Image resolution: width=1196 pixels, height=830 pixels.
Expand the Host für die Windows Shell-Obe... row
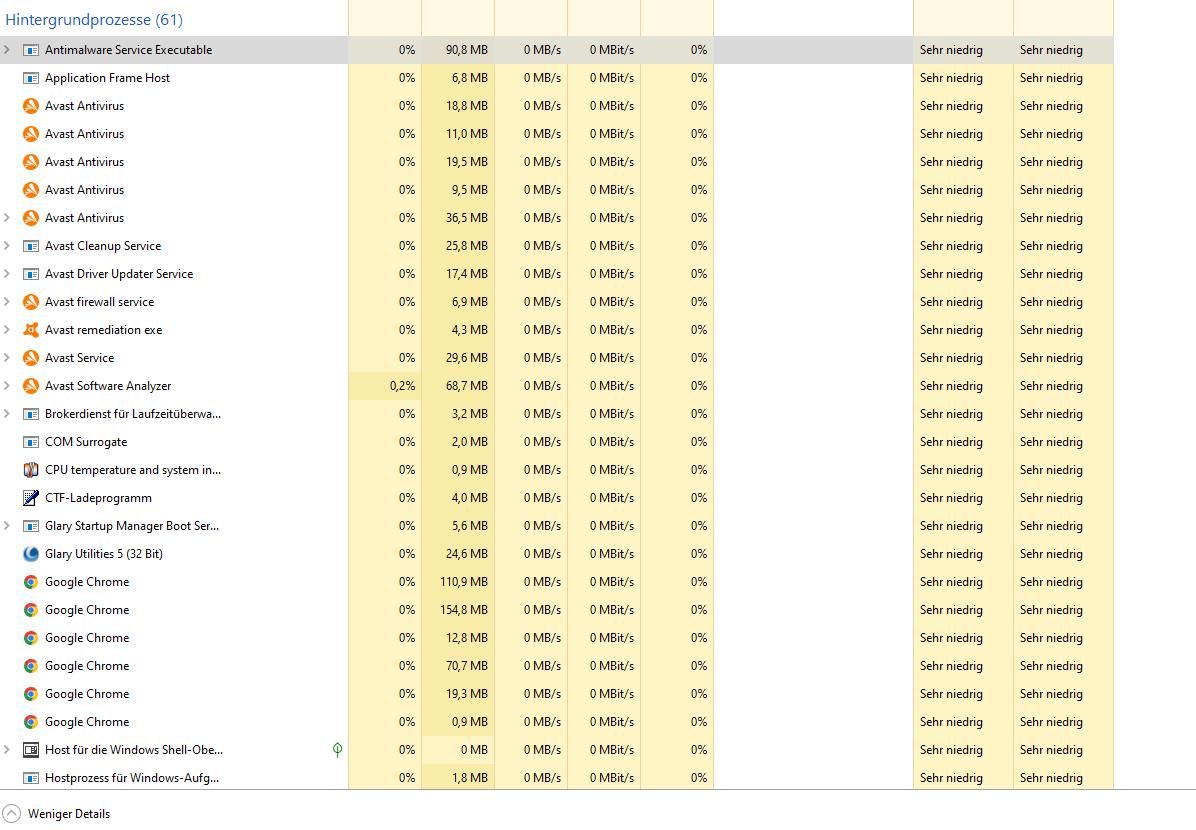click(x=7, y=750)
